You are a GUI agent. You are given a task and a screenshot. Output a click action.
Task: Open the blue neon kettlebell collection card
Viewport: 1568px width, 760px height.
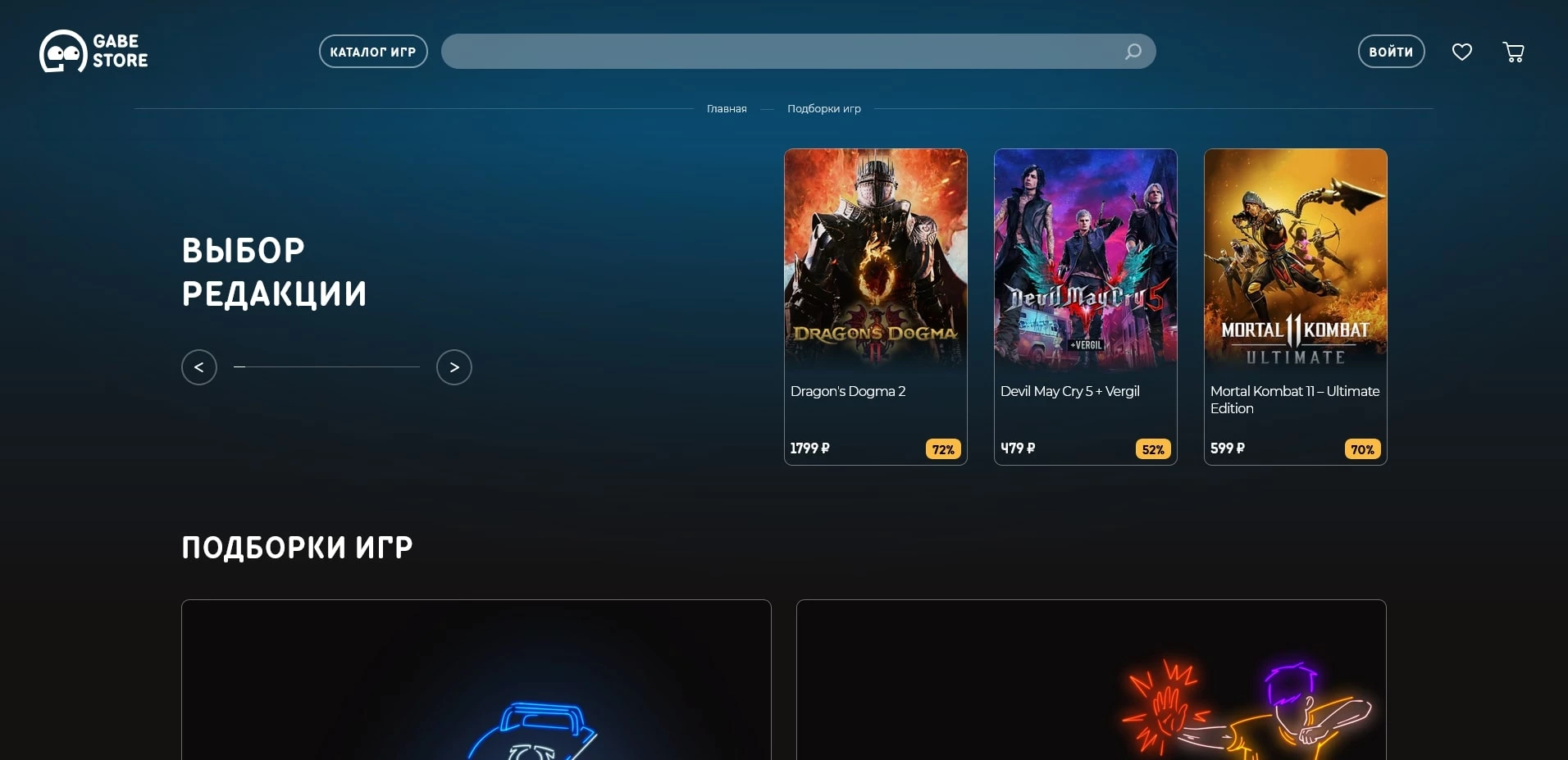click(476, 680)
